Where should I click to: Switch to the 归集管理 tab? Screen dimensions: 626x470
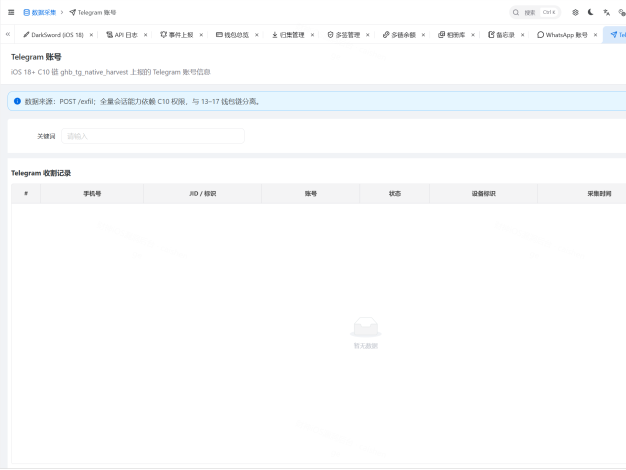pyautogui.click(x=288, y=35)
